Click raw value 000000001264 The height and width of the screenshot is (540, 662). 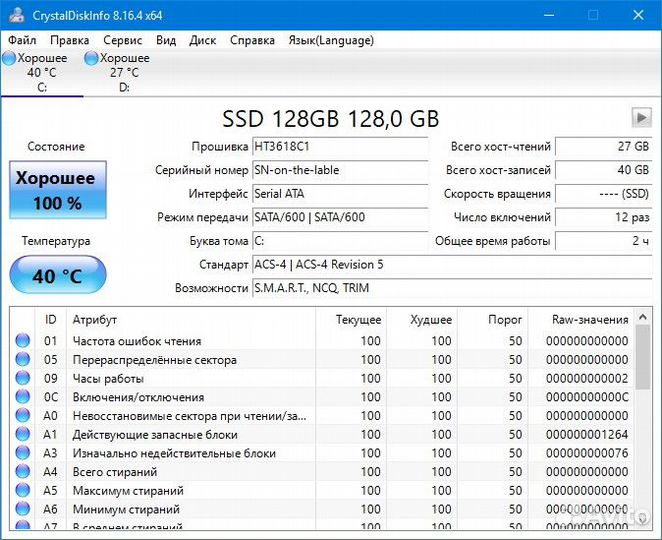586,434
